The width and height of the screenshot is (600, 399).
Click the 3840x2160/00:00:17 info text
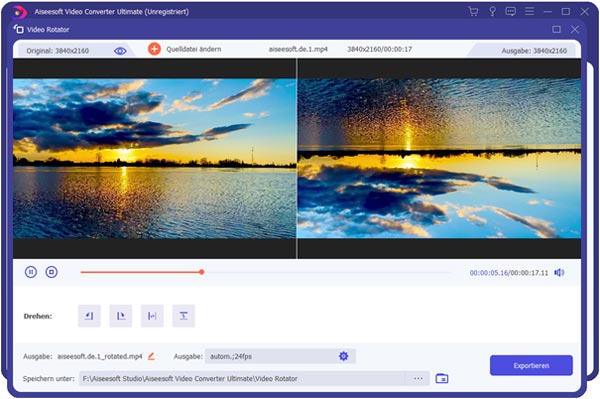[380, 49]
